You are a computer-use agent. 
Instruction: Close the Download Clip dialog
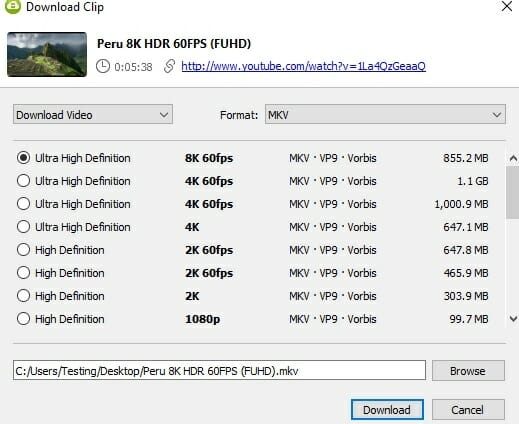(507, 6)
